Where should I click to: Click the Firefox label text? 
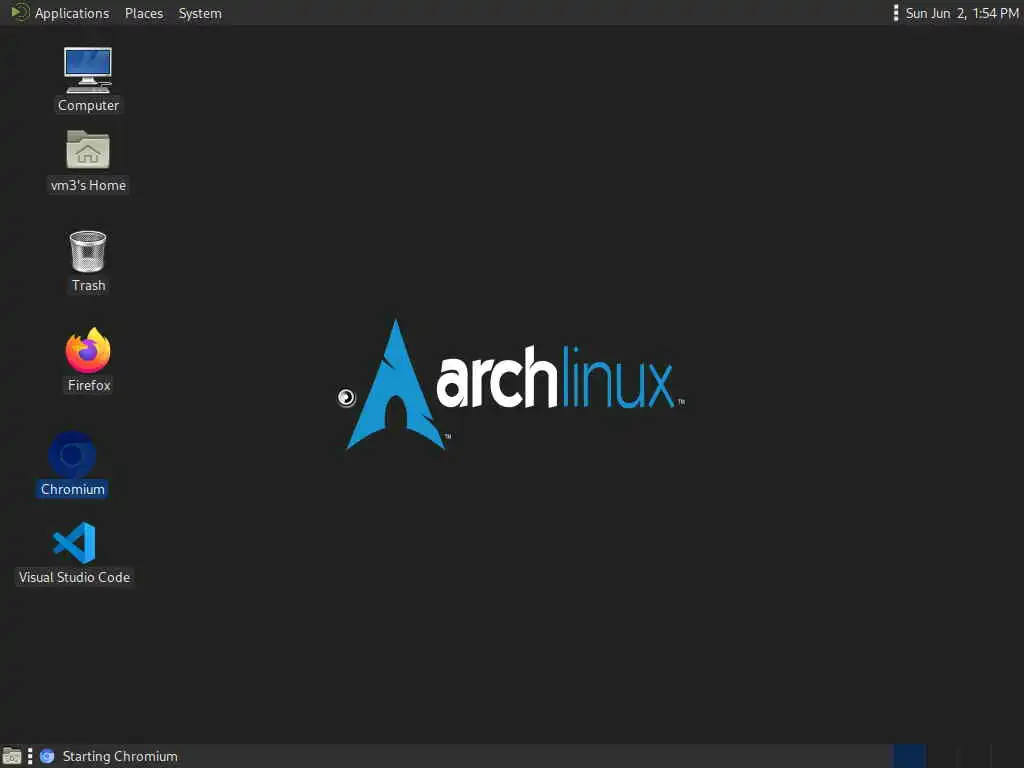coord(89,385)
